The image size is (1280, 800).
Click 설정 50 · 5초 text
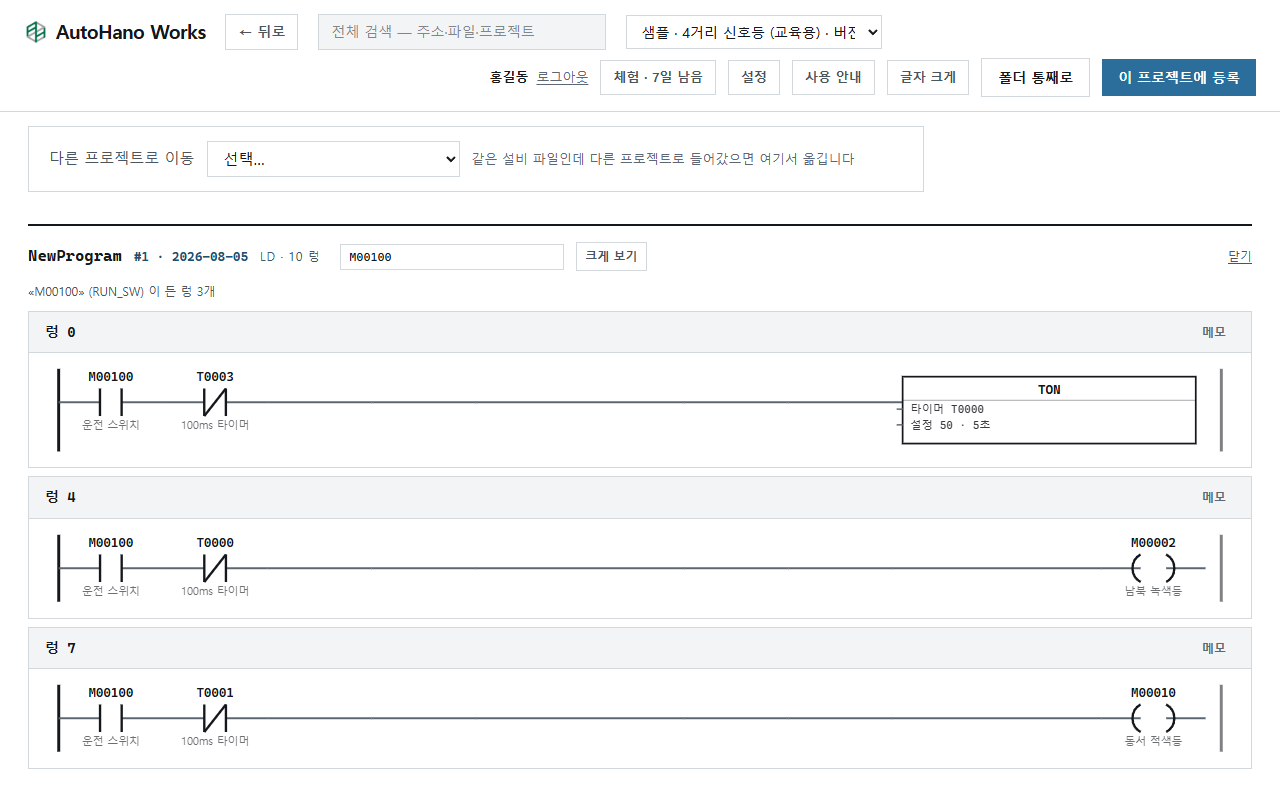pos(950,425)
